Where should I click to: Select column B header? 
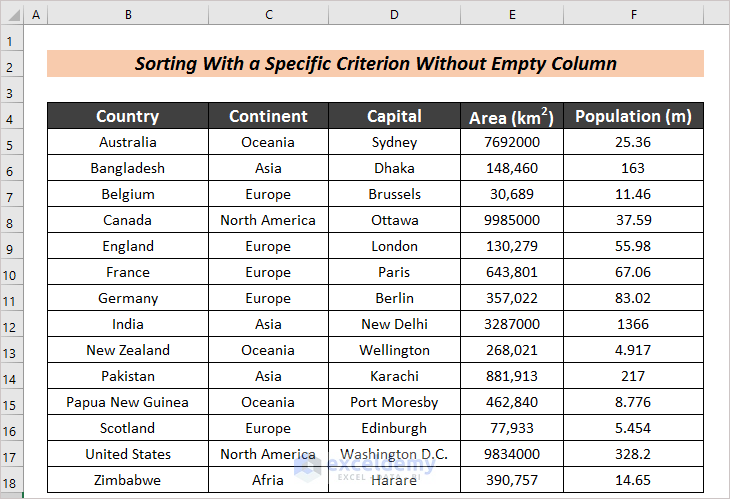click(128, 16)
